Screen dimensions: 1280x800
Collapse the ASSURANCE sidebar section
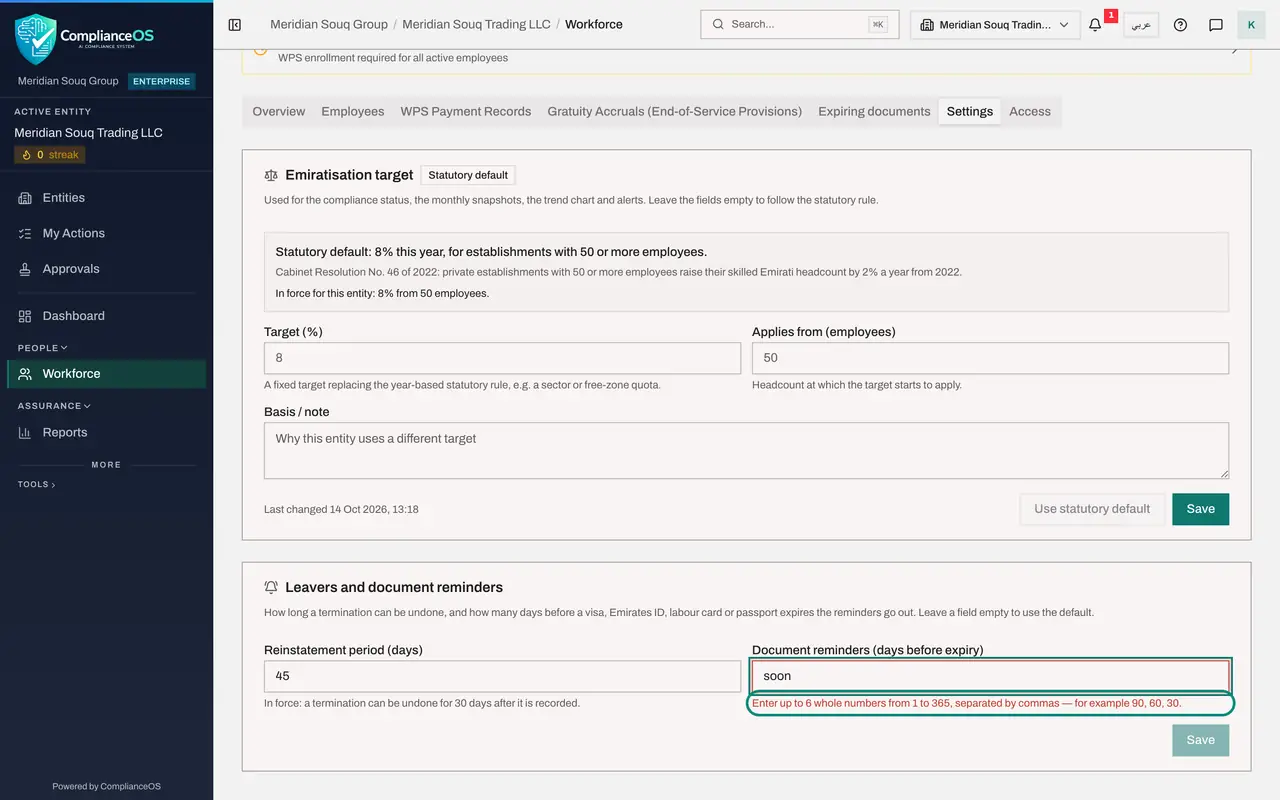tap(54, 406)
